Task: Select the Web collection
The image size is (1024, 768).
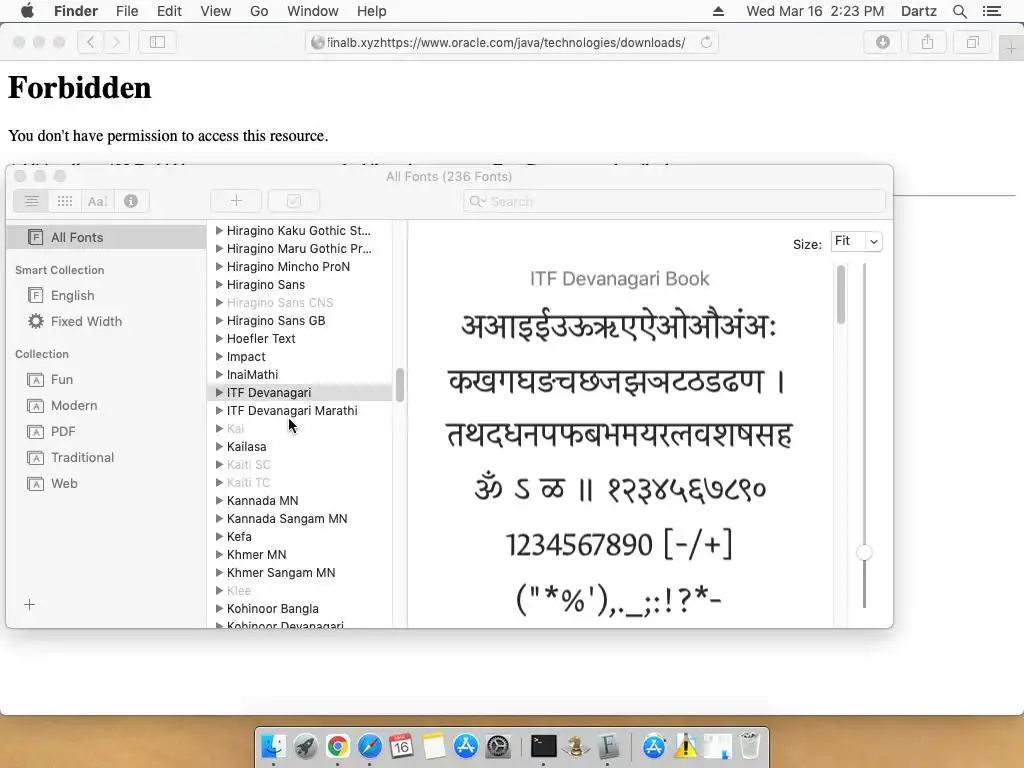Action: [x=106, y=484]
